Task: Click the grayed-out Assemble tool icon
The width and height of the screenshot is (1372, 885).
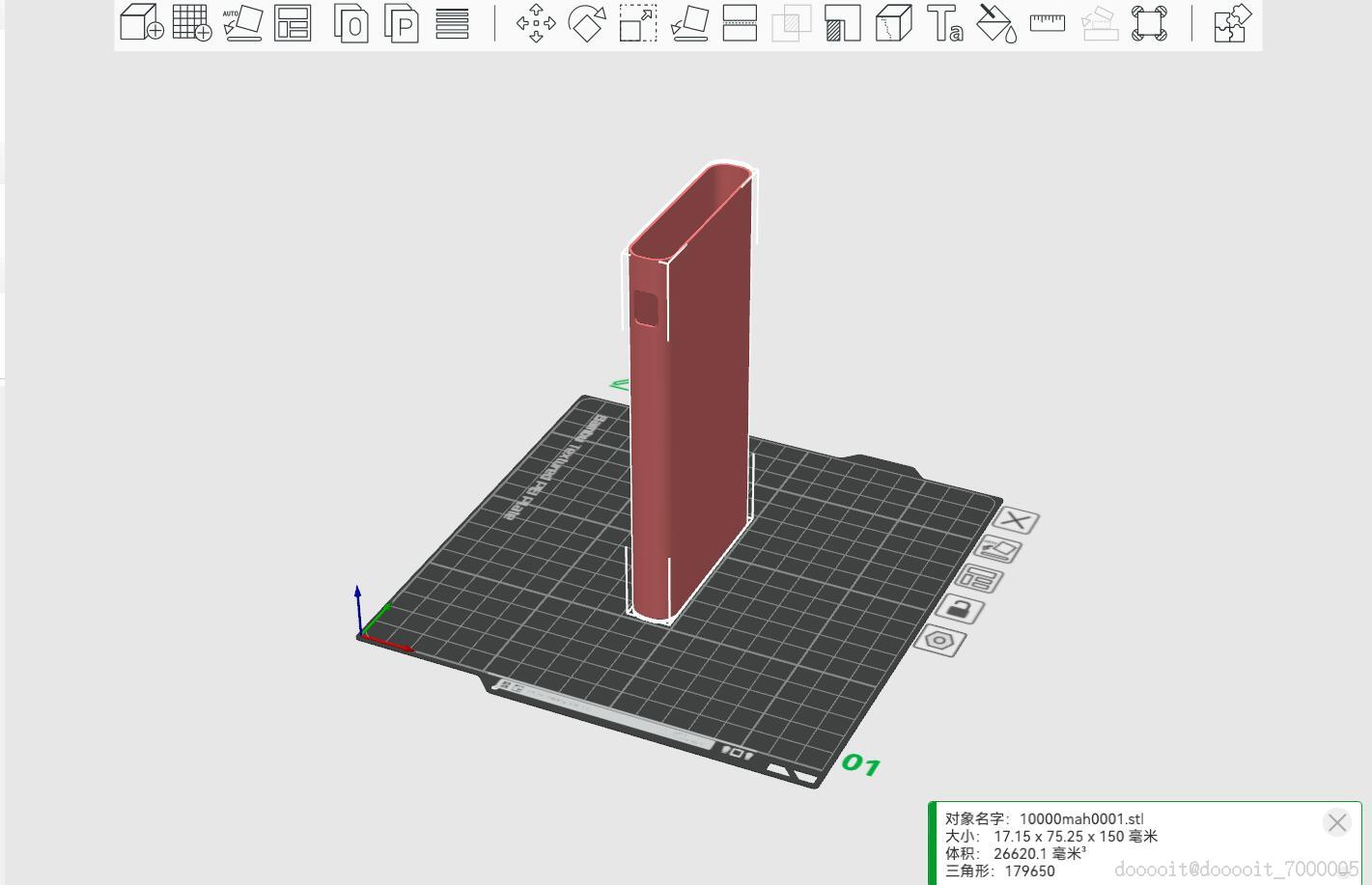Action: (x=1099, y=23)
